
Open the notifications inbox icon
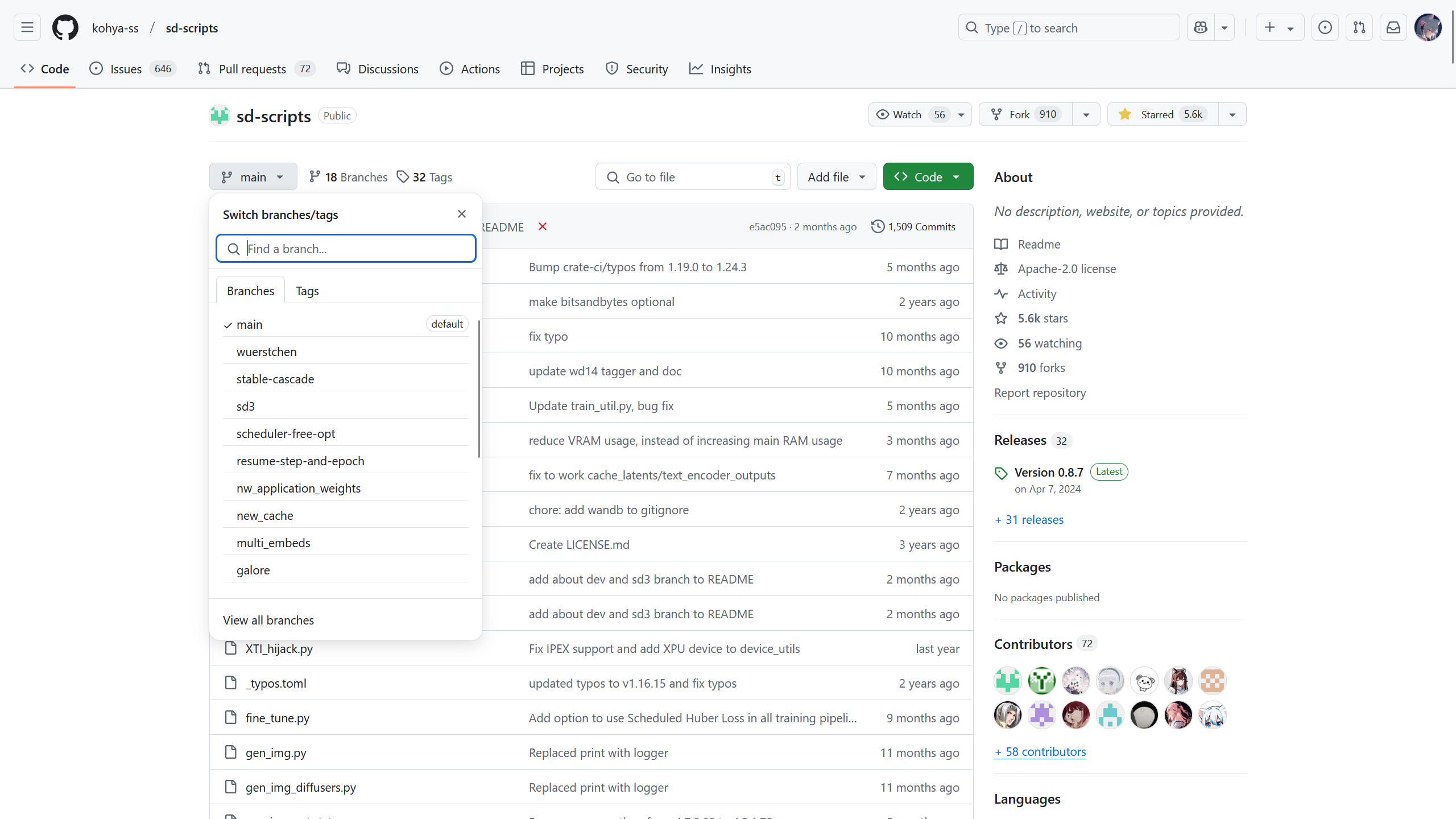click(1393, 28)
